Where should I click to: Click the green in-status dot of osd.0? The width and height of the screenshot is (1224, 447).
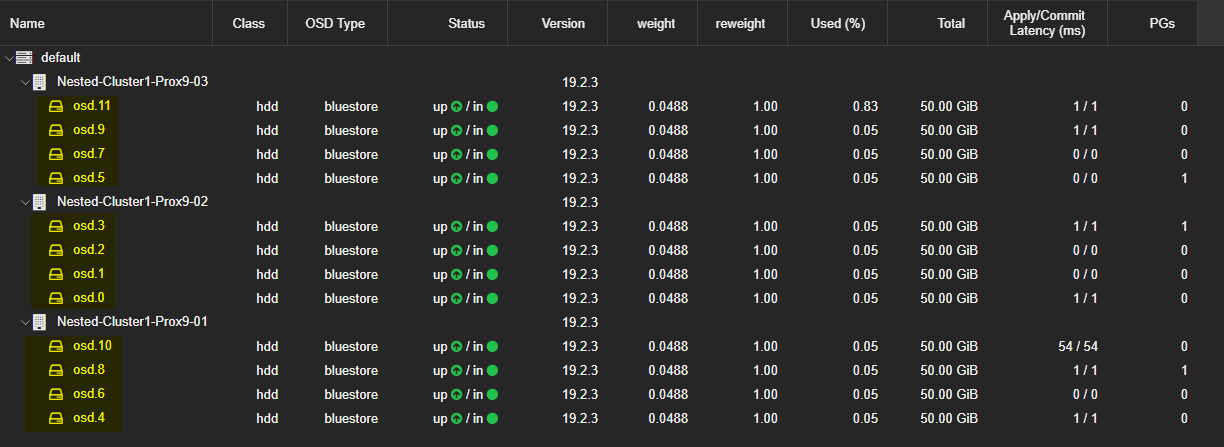pyautogui.click(x=493, y=298)
